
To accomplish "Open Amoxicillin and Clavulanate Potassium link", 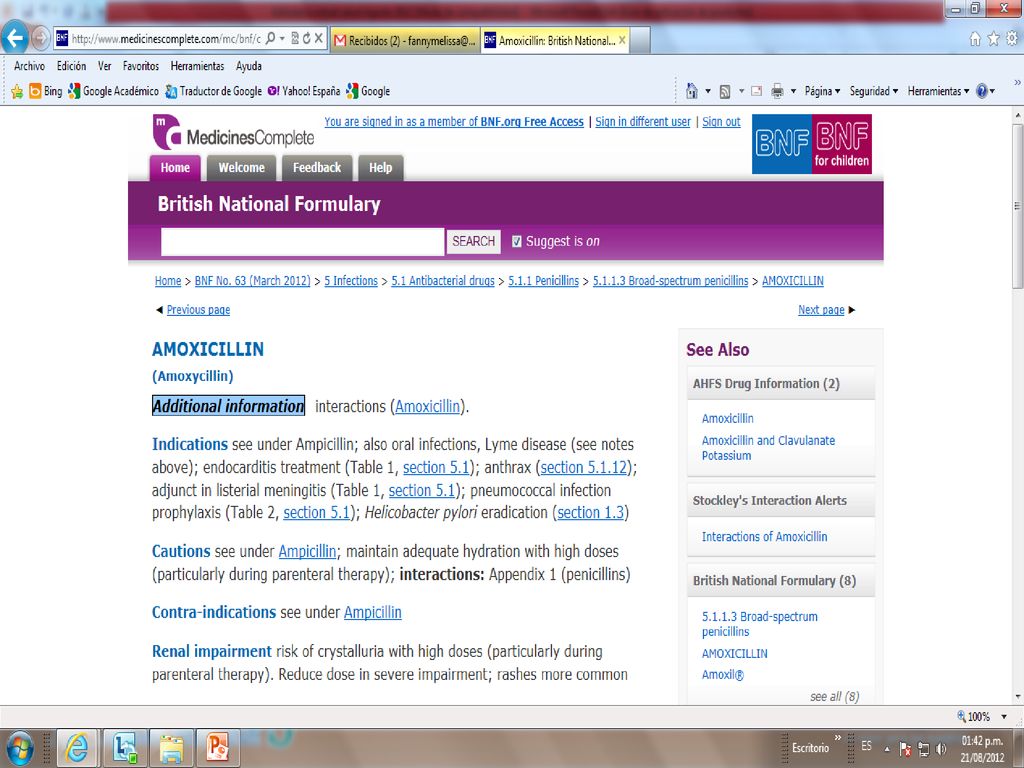I will pyautogui.click(x=768, y=448).
